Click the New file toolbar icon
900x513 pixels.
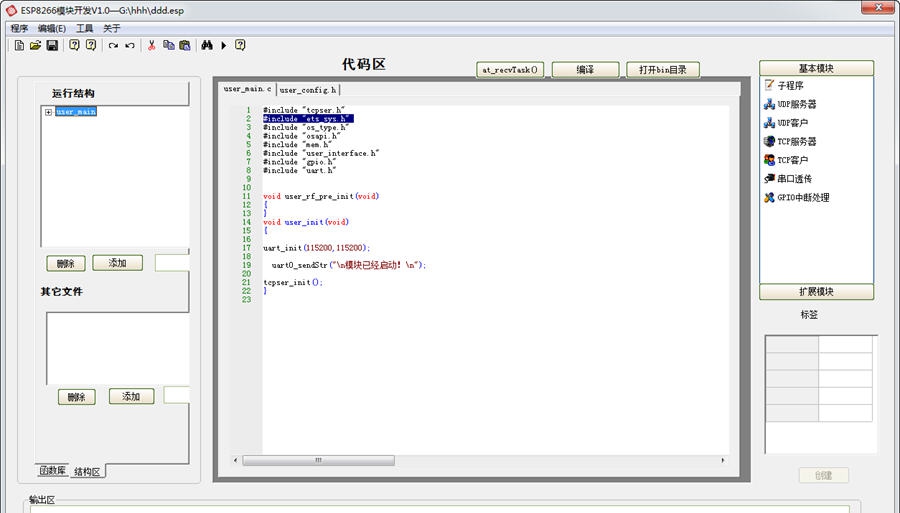pyautogui.click(x=19, y=45)
